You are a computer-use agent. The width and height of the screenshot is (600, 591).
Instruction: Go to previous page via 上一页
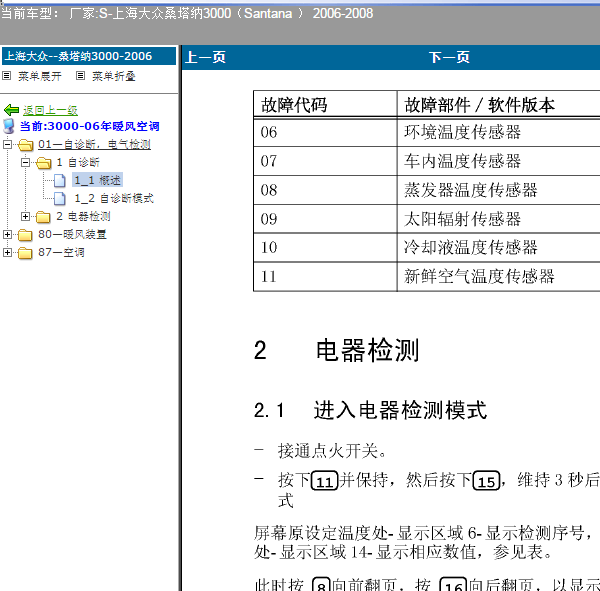coord(205,57)
